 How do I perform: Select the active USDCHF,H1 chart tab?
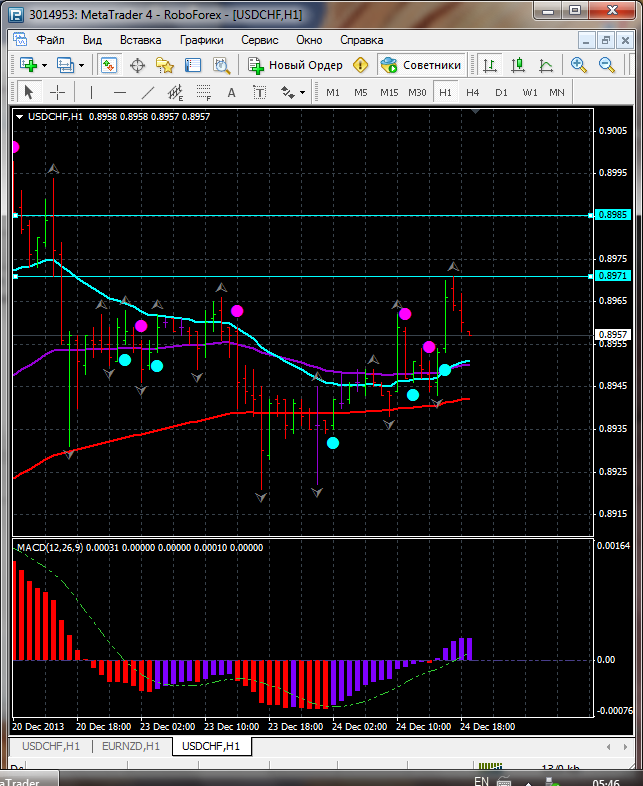211,746
